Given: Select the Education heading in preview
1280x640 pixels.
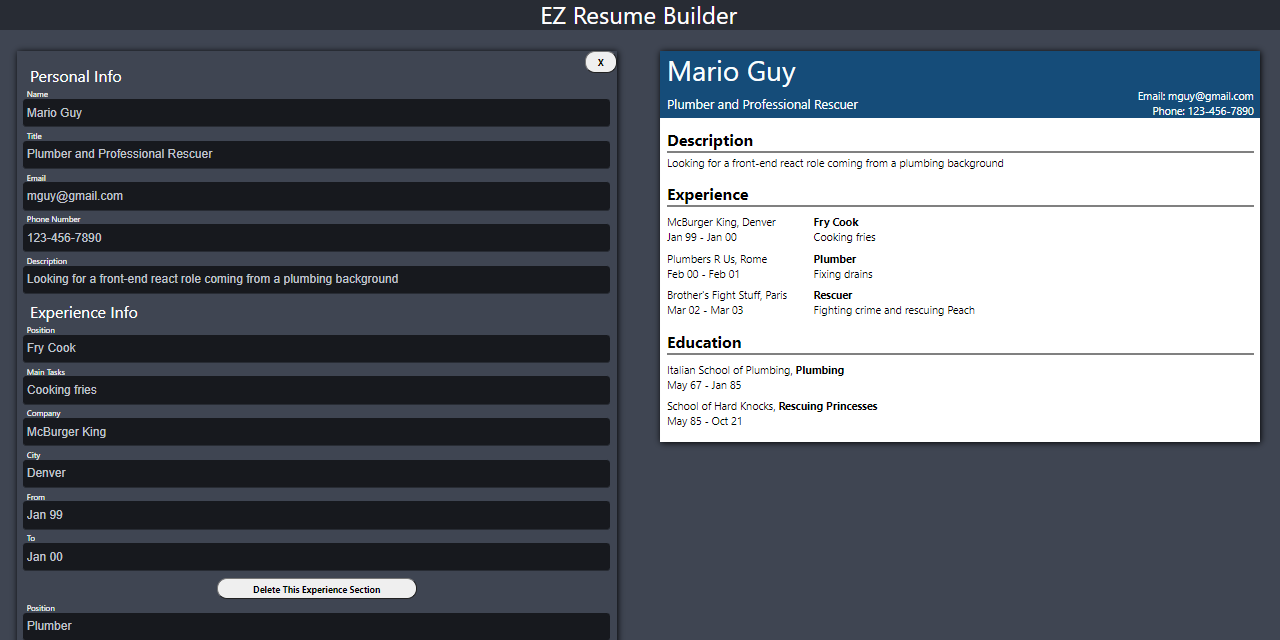Looking at the screenshot, I should 704,343.
